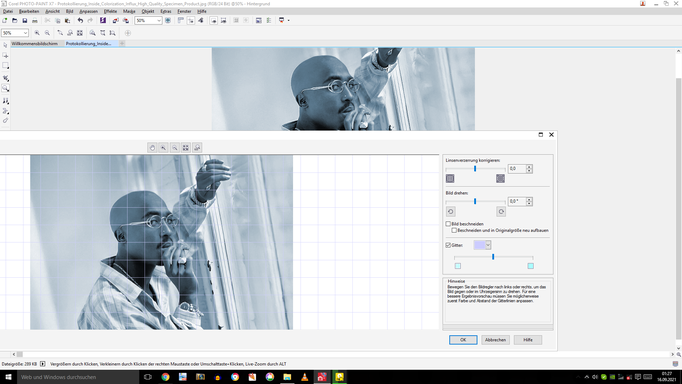The image size is (682, 384).
Task: Rotate image counterclockwise with left rotate icon
Action: pyautogui.click(x=451, y=211)
